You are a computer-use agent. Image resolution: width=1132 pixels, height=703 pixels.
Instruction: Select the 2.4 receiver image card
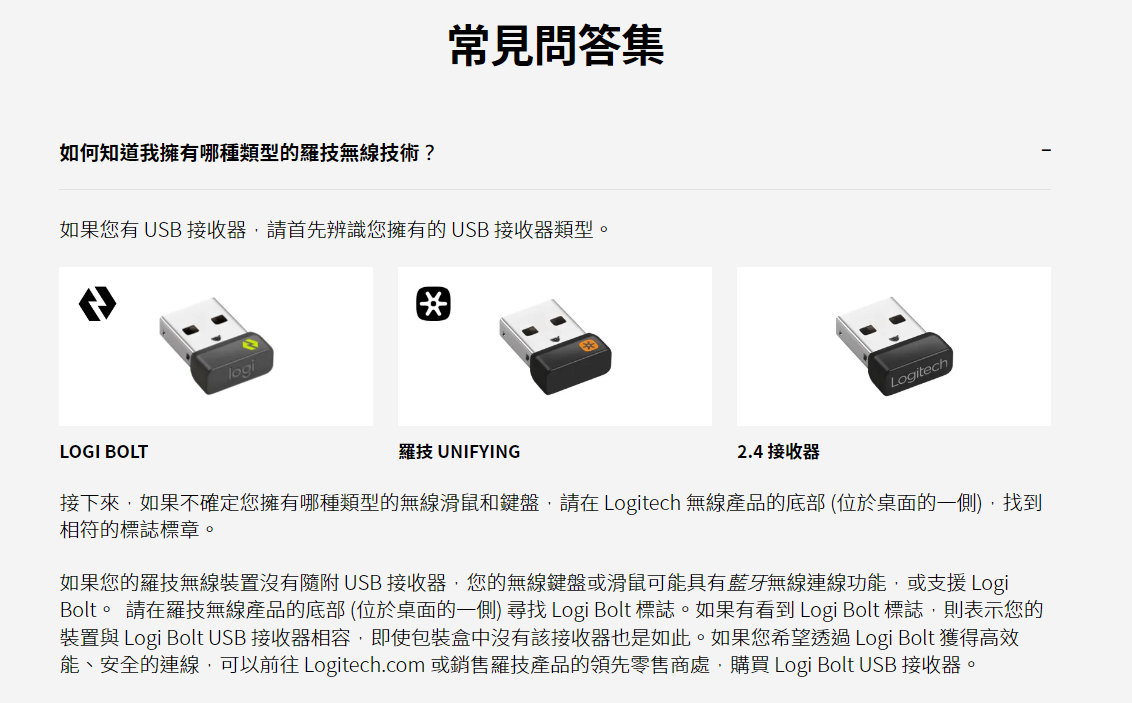[894, 346]
